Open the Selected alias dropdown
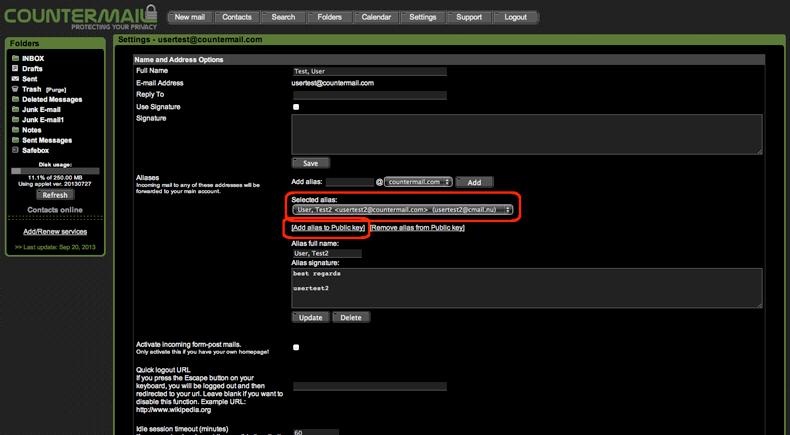 point(403,210)
